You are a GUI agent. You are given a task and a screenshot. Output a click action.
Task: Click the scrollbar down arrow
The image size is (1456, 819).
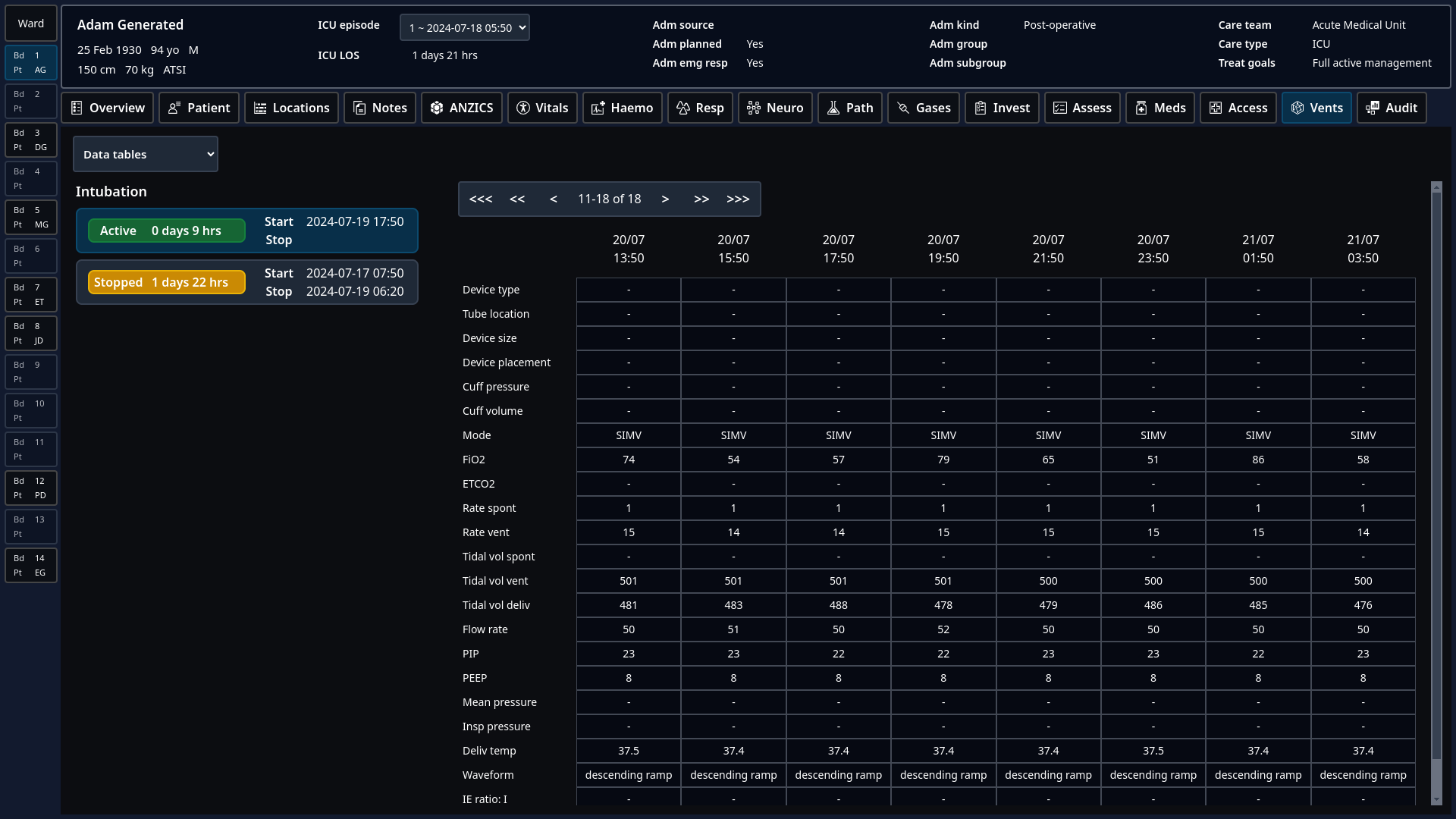pos(1436,799)
